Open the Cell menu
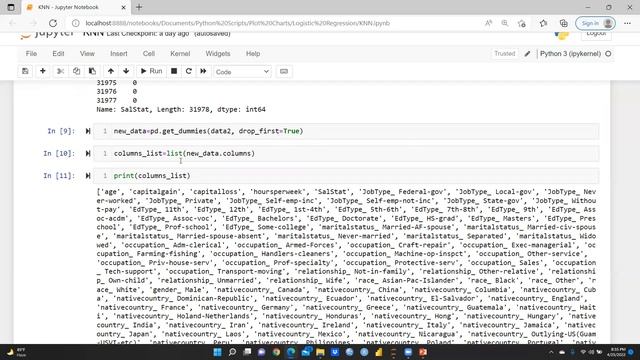 [x=149, y=53]
